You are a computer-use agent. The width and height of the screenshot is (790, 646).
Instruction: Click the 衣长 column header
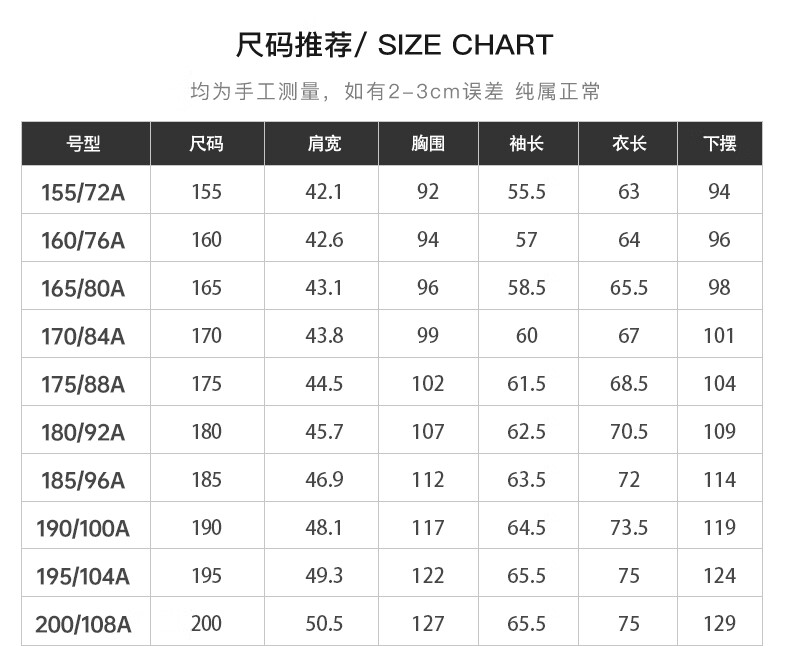[629, 144]
